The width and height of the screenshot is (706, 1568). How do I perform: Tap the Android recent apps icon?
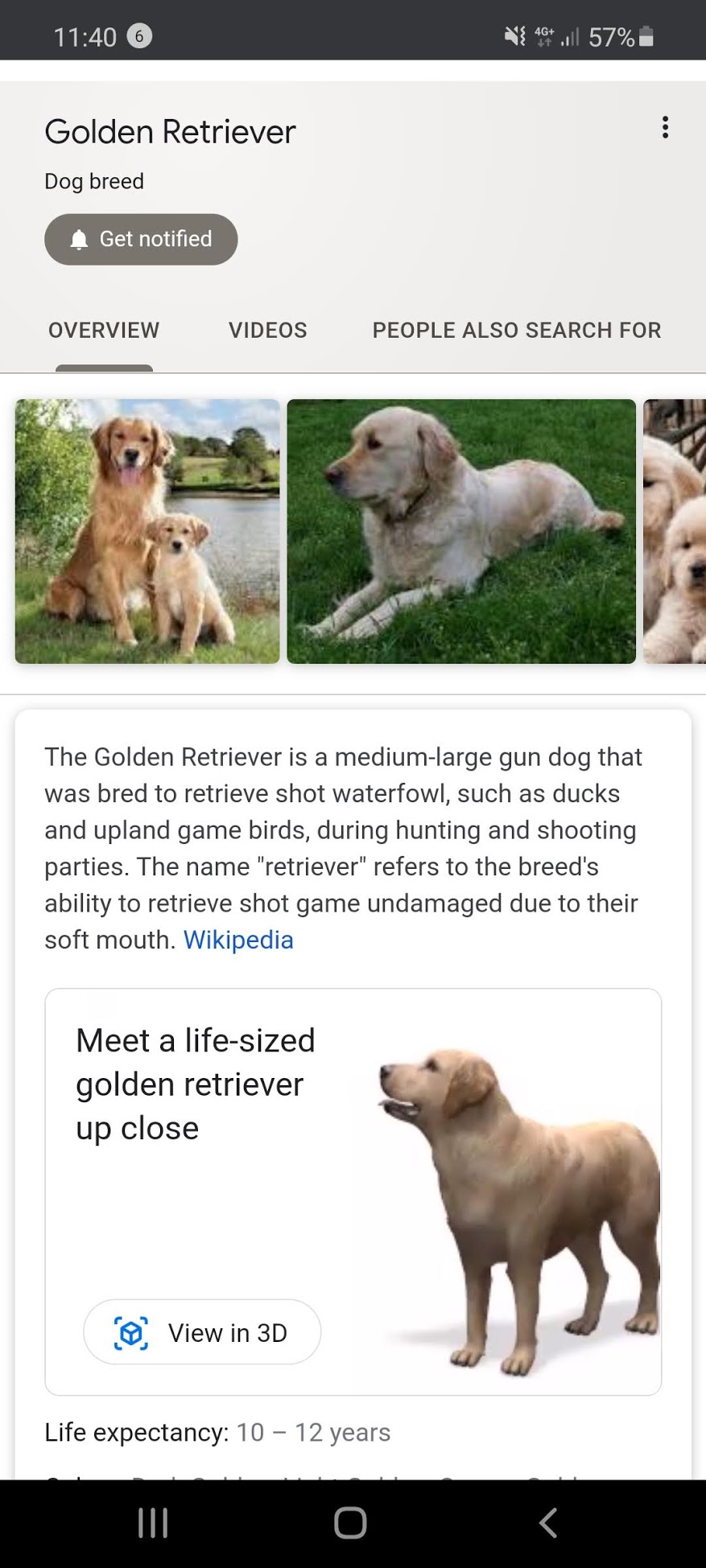pyautogui.click(x=153, y=1522)
